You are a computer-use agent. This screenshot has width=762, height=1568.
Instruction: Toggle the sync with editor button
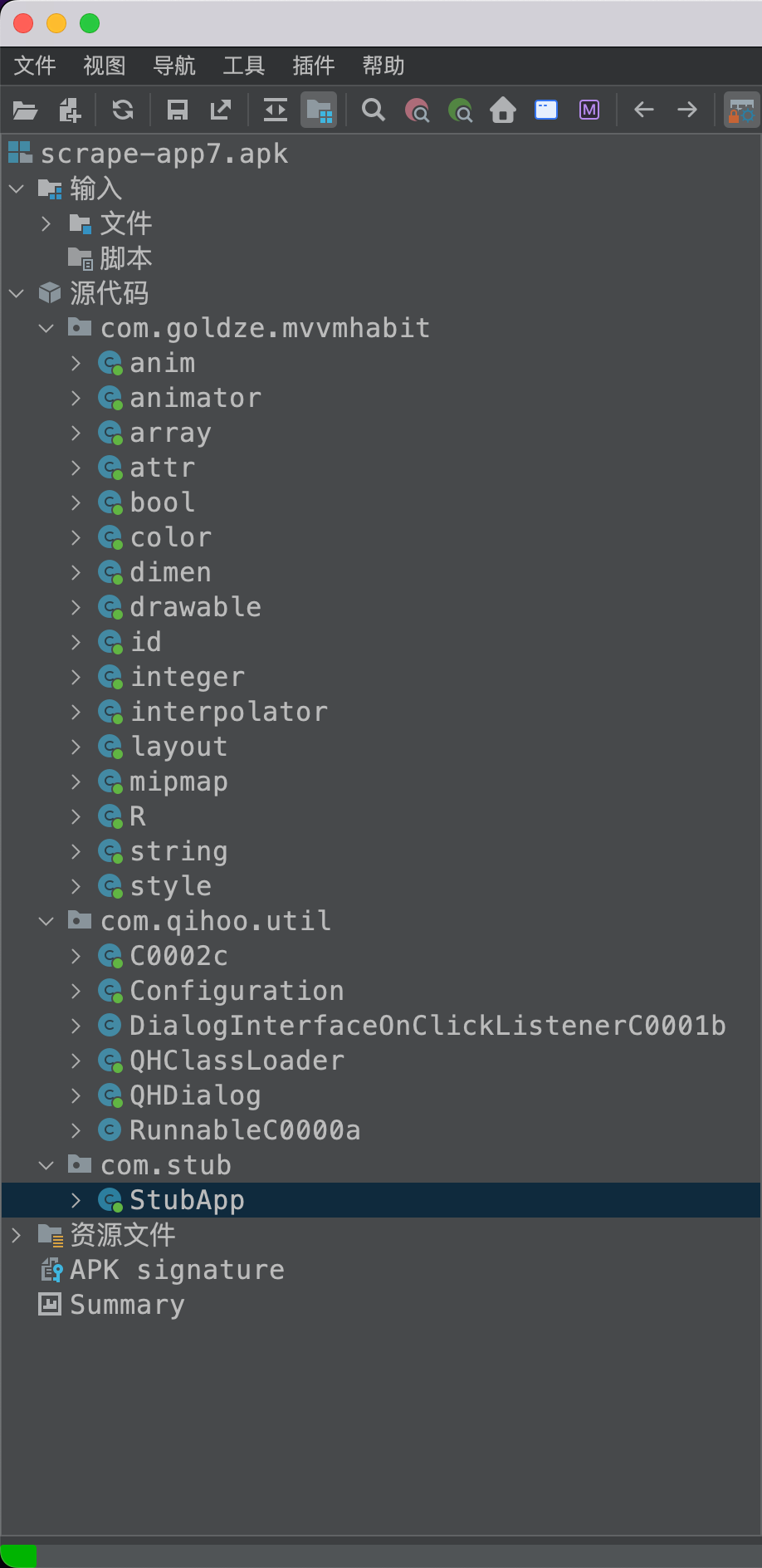[275, 110]
